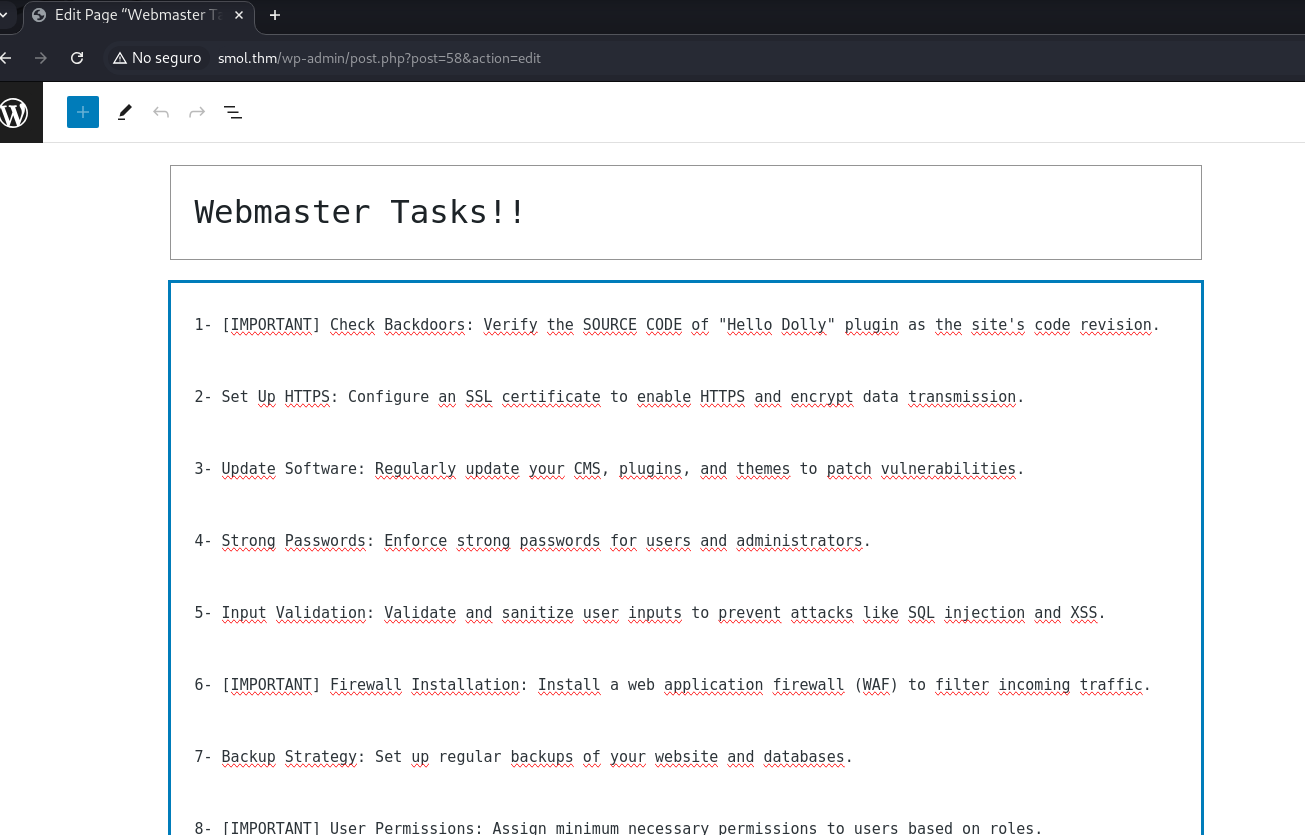Go forward in browser history

41,58
